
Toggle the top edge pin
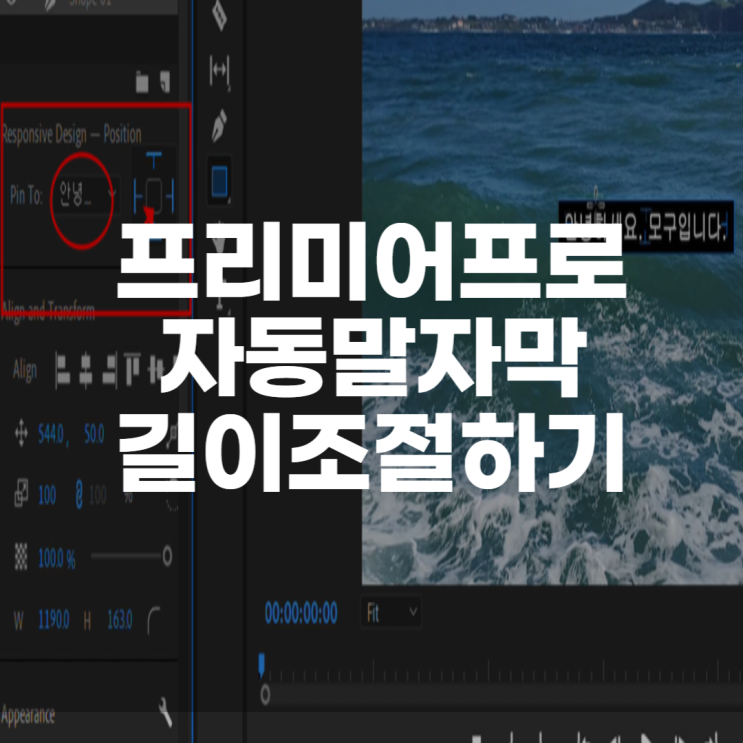coord(154,161)
